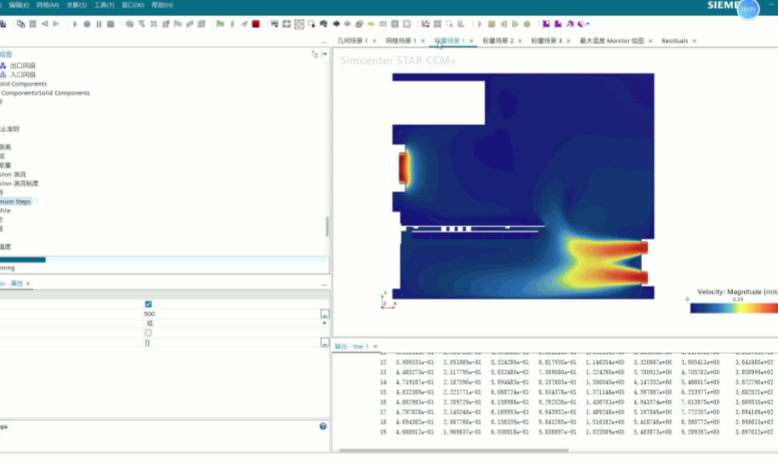This screenshot has height=464, width=778.
Task: Click the blue 19:09 timer bubble
Action: [748, 9]
